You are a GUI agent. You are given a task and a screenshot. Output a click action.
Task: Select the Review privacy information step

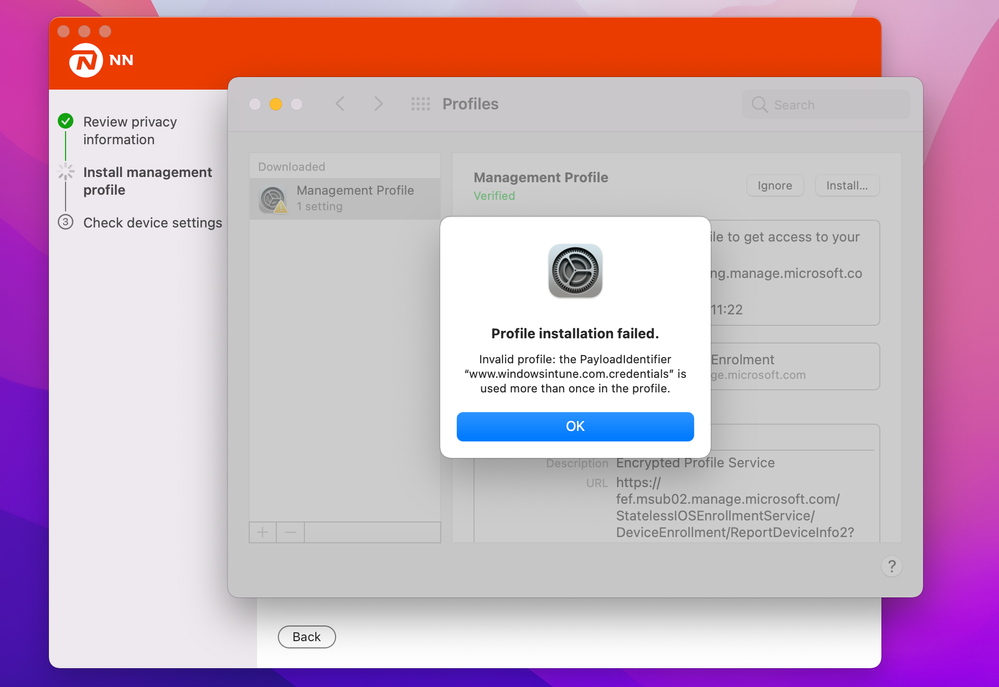tap(130, 131)
